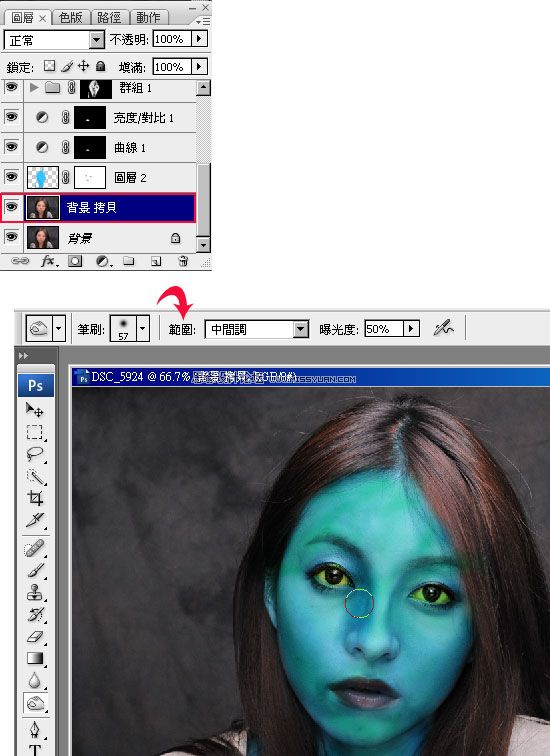
Task: Select the Blur tool
Action: pos(35,680)
